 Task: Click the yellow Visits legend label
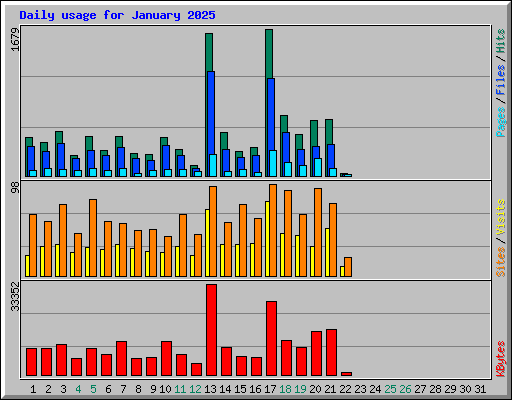pyautogui.click(x=501, y=218)
